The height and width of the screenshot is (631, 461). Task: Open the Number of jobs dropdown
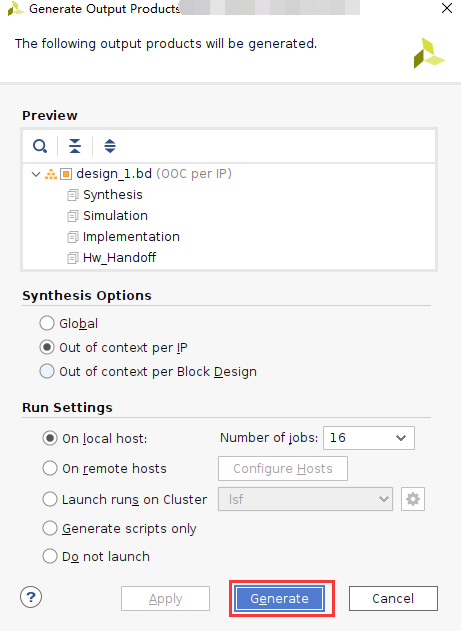click(x=369, y=438)
